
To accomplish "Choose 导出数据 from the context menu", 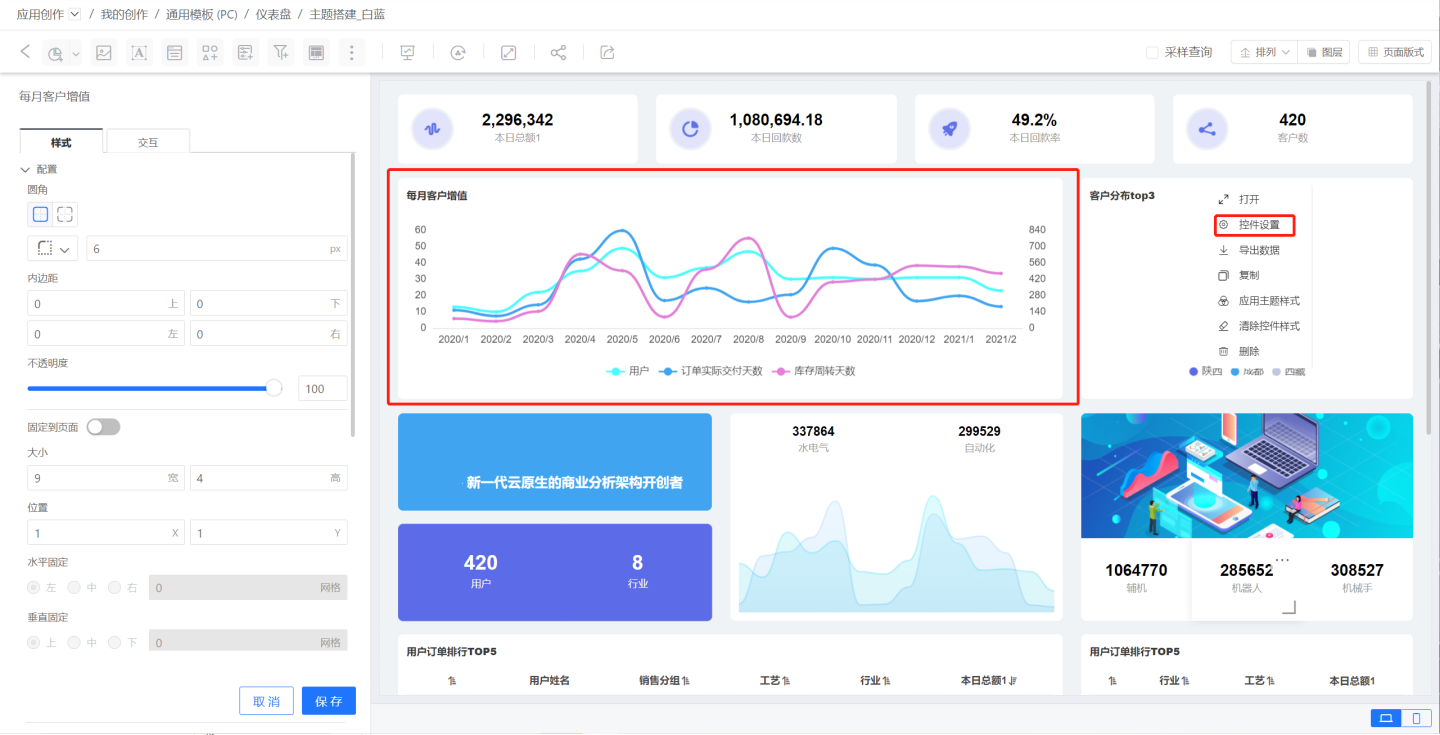I will coord(1258,250).
